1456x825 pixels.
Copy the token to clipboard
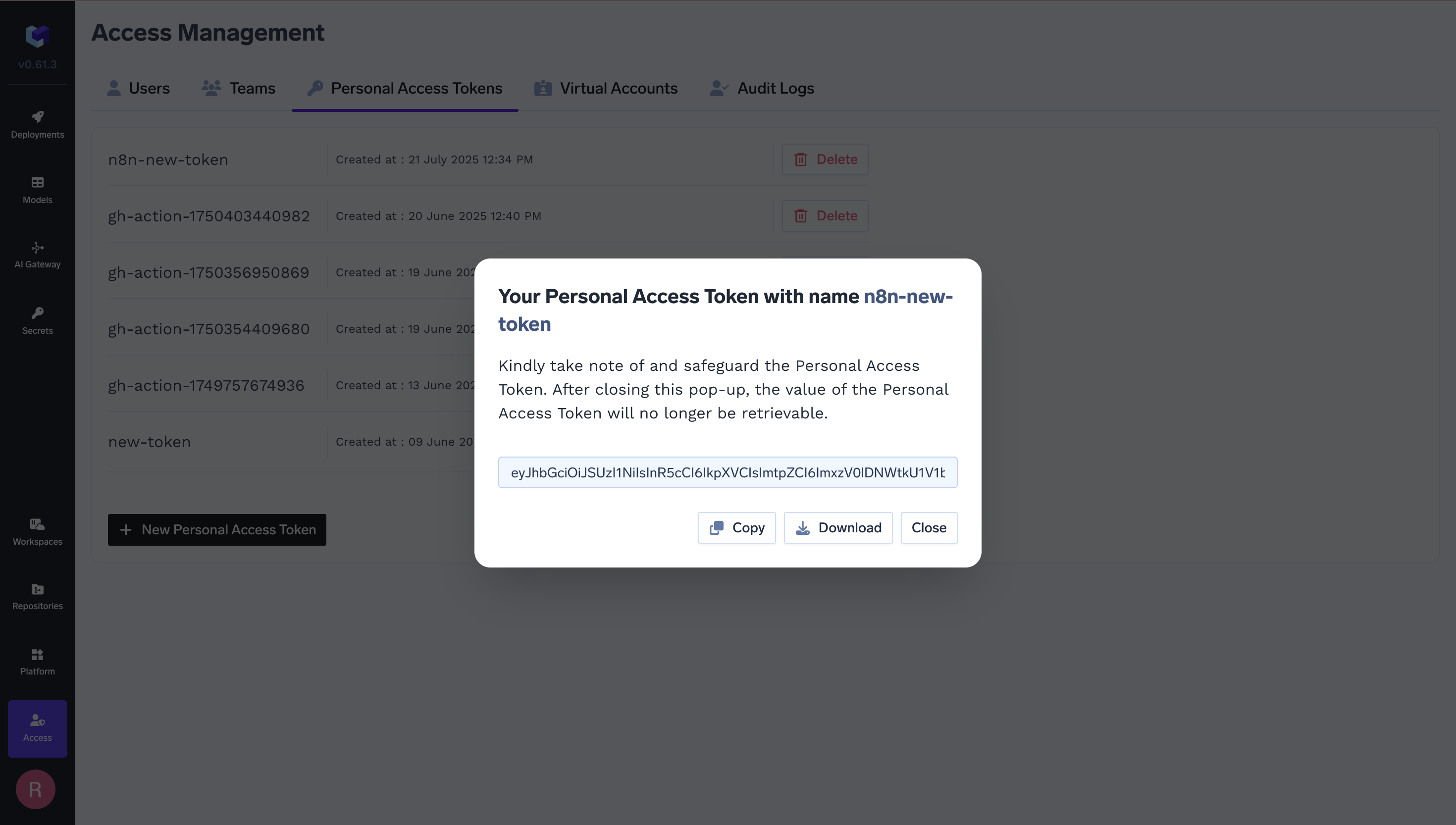pyautogui.click(x=736, y=528)
